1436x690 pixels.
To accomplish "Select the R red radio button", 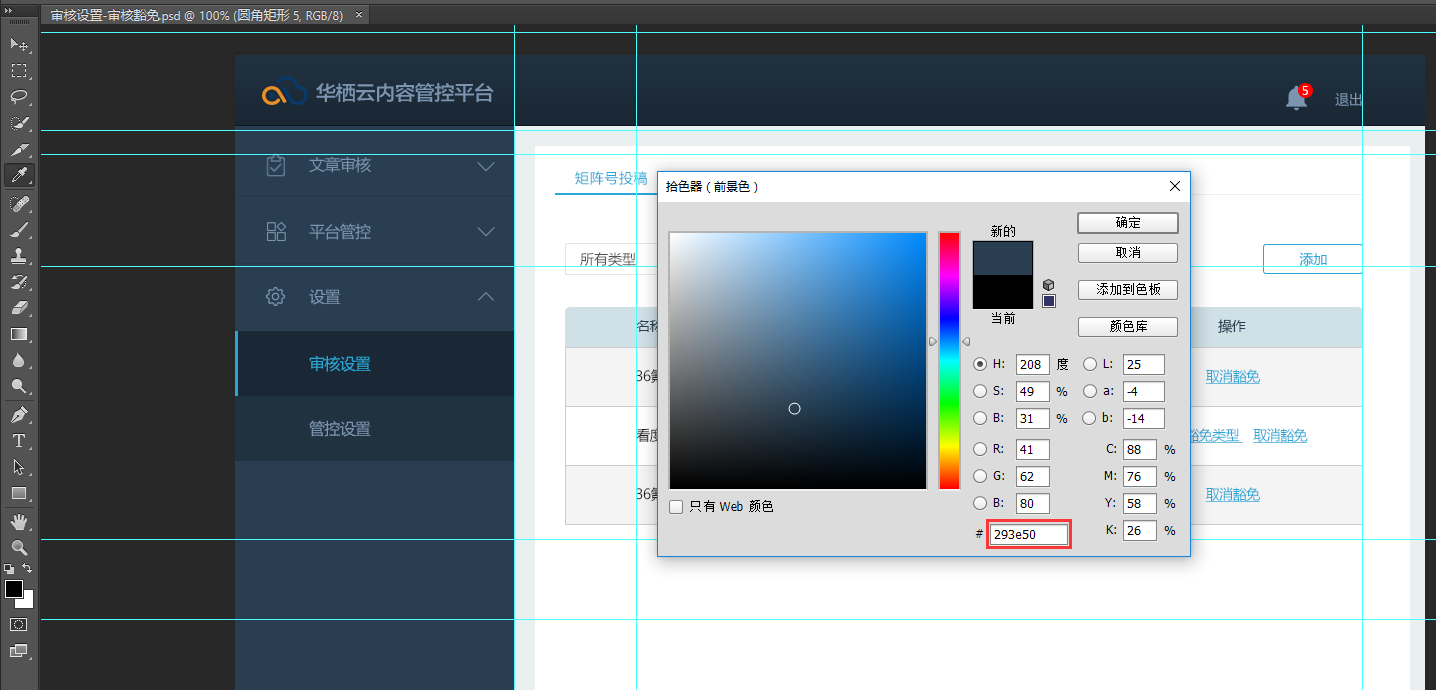I will (980, 449).
